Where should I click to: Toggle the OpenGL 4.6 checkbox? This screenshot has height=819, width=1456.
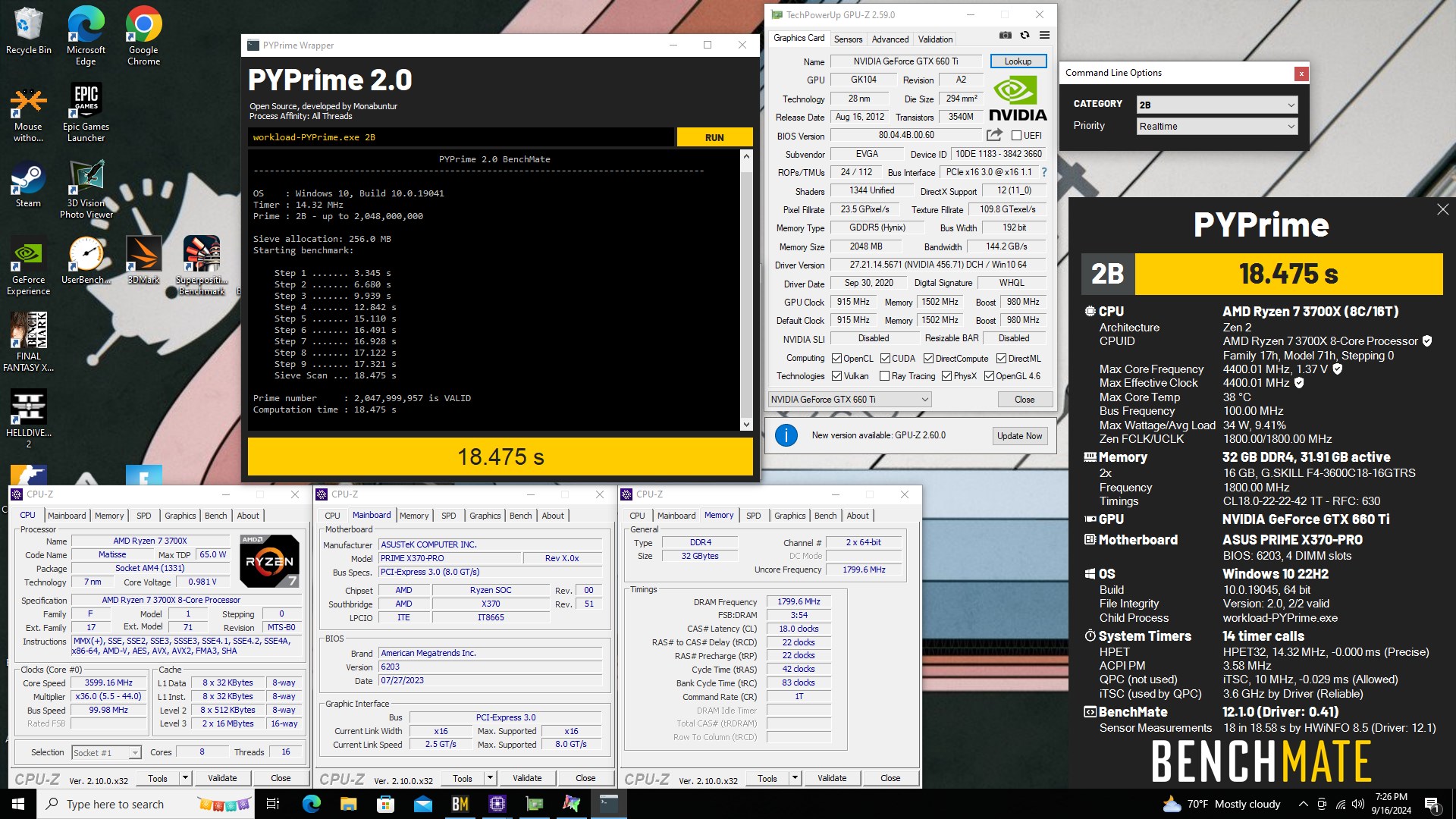click(989, 376)
